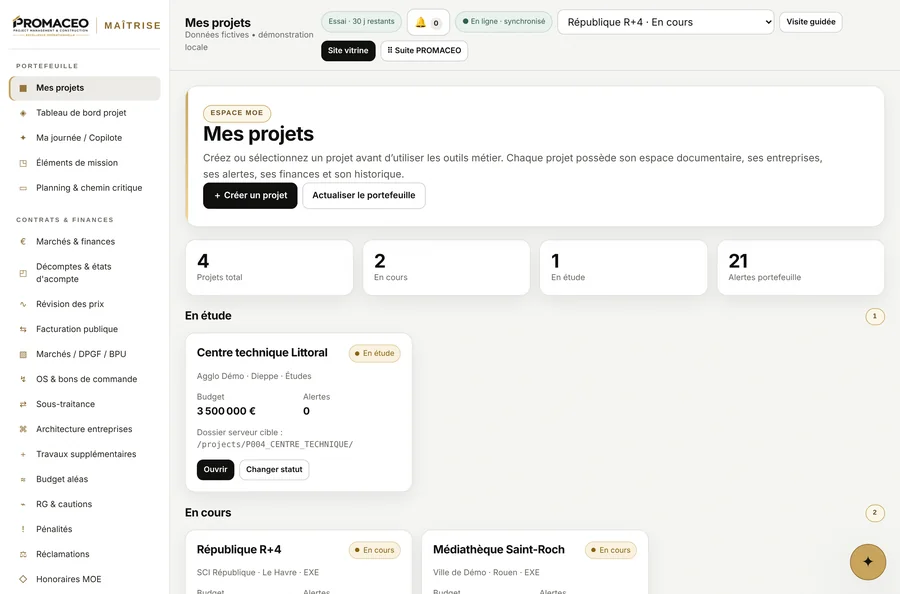Viewport: 900px width, 594px height.
Task: Click the Tableau de bord projet icon
Action: click(23, 113)
